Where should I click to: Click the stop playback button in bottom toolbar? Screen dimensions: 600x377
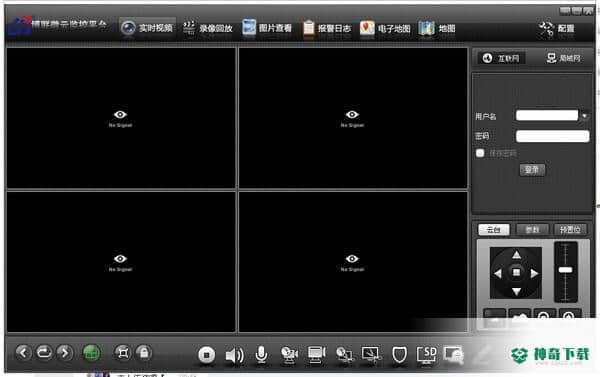(207, 355)
